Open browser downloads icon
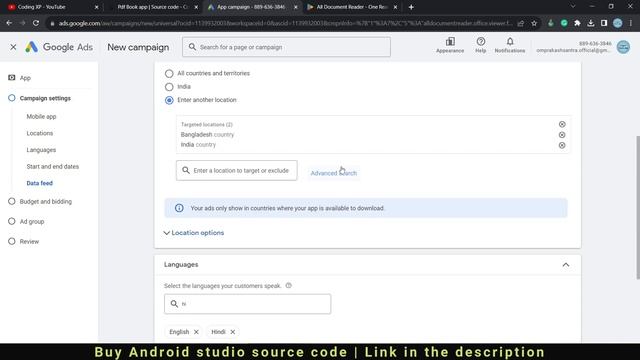 click(x=591, y=23)
